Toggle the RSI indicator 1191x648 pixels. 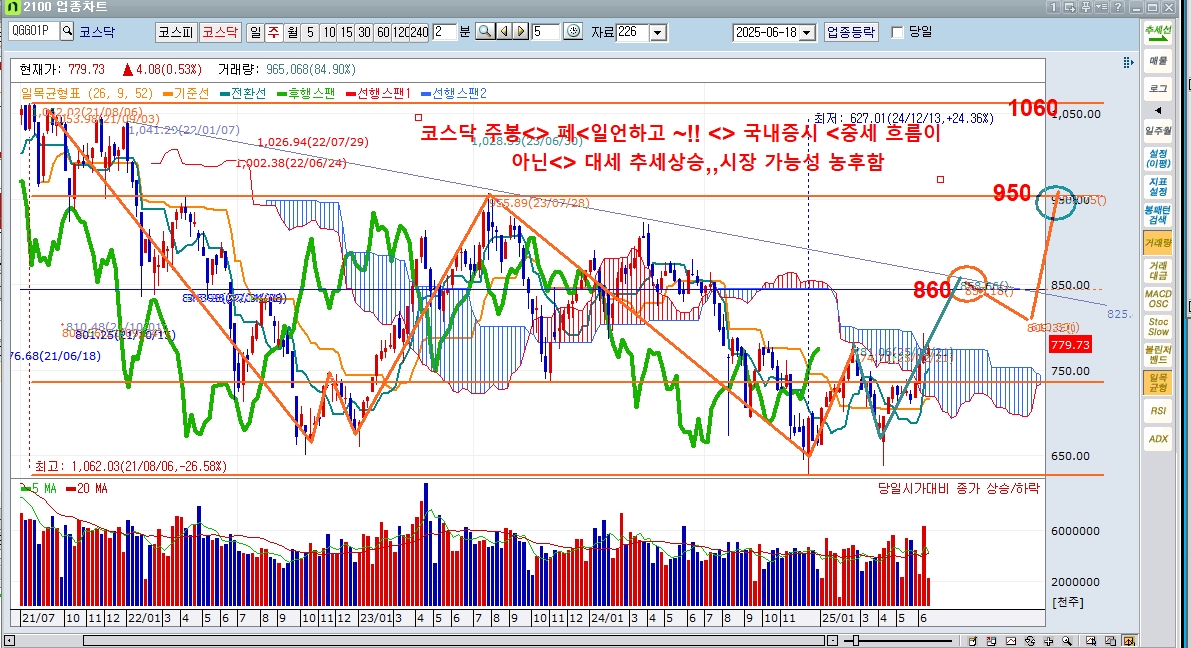1158,411
